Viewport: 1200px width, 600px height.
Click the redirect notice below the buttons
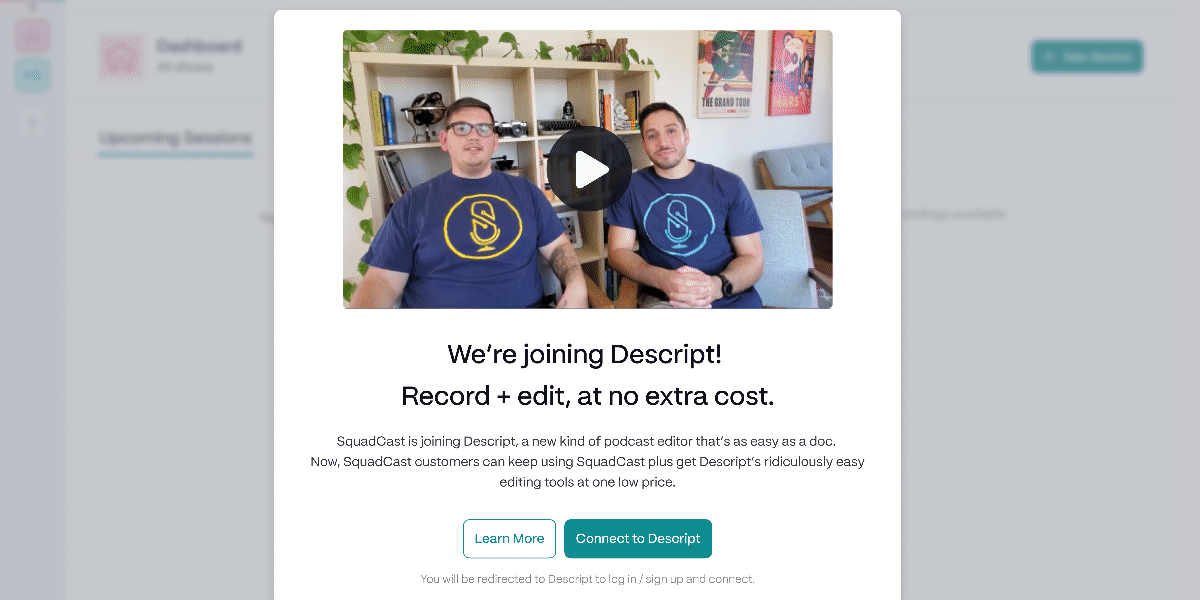click(587, 579)
